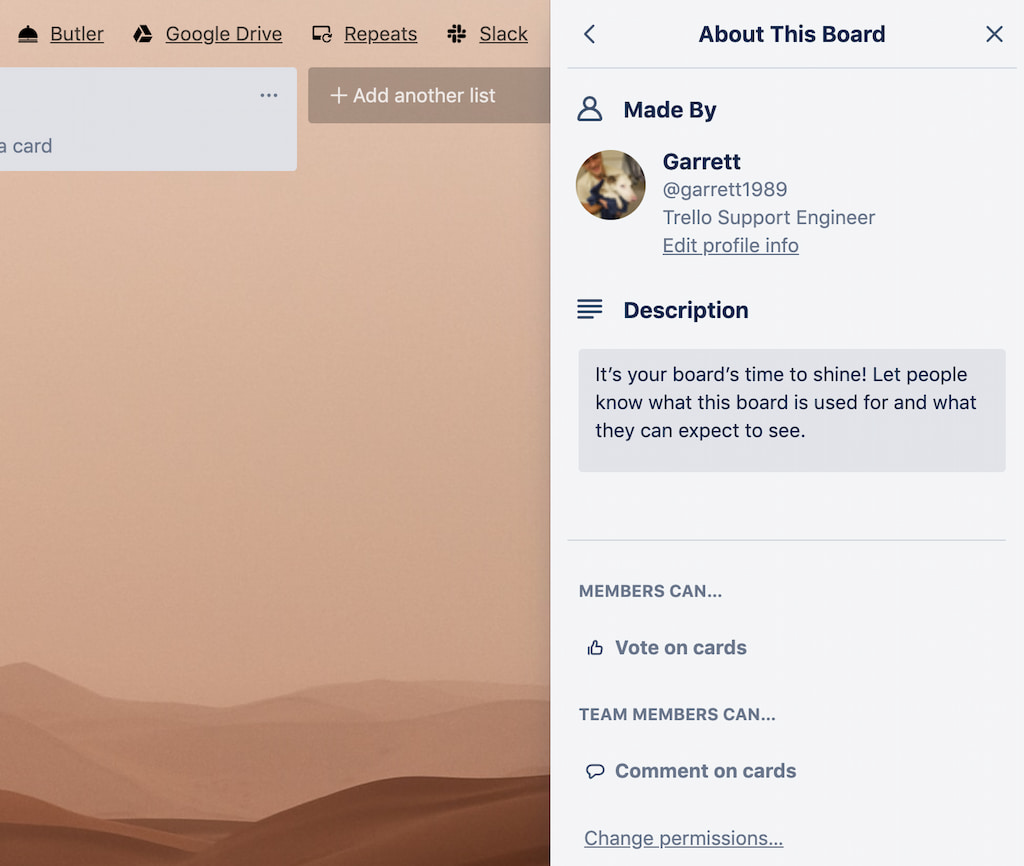Collapse the About This Board panel with X
The image size is (1024, 866).
[994, 34]
